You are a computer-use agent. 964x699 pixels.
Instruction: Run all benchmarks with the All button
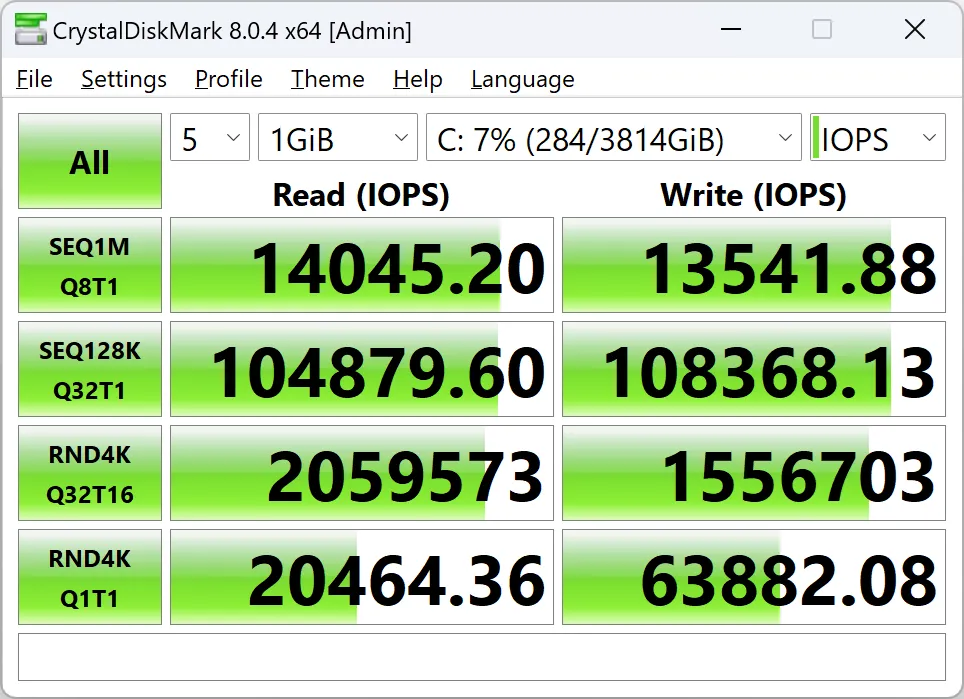pos(90,162)
